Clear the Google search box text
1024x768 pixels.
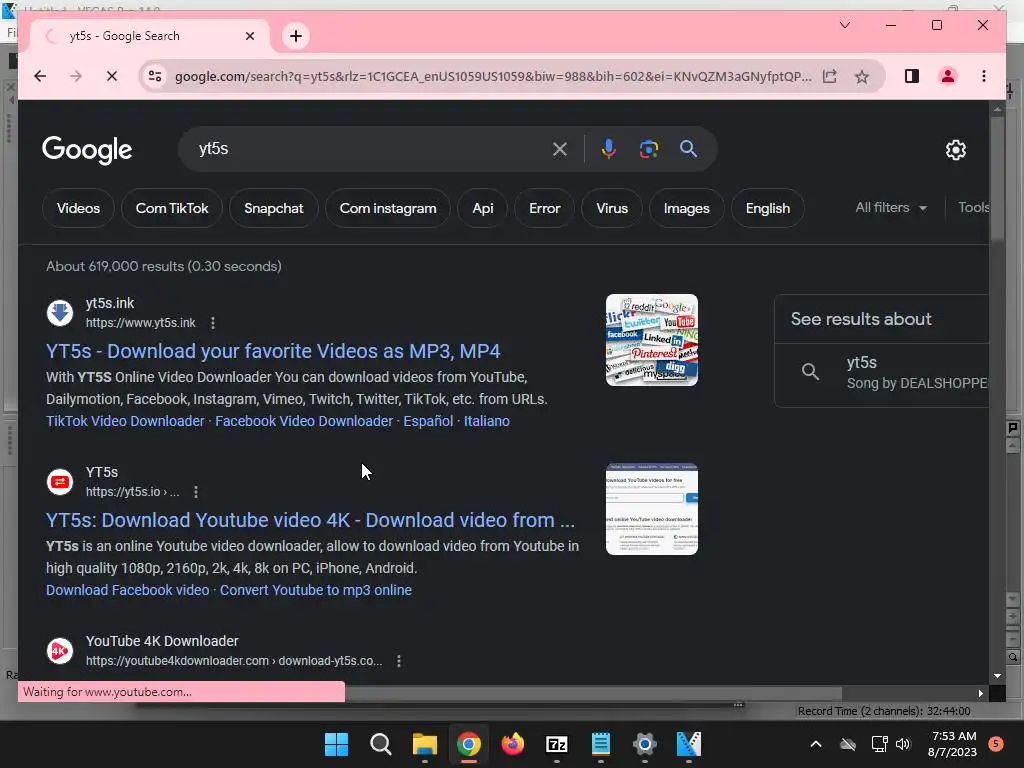[560, 149]
